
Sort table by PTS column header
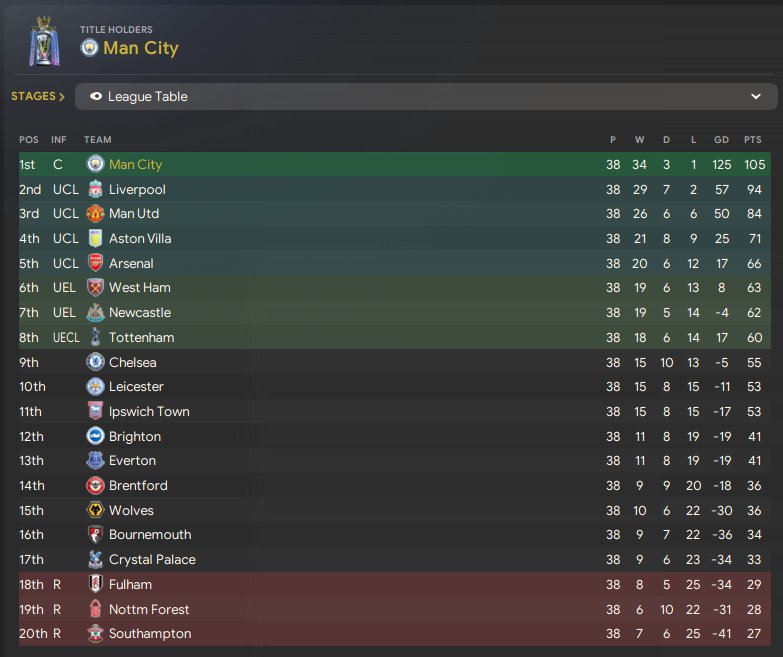click(x=752, y=139)
